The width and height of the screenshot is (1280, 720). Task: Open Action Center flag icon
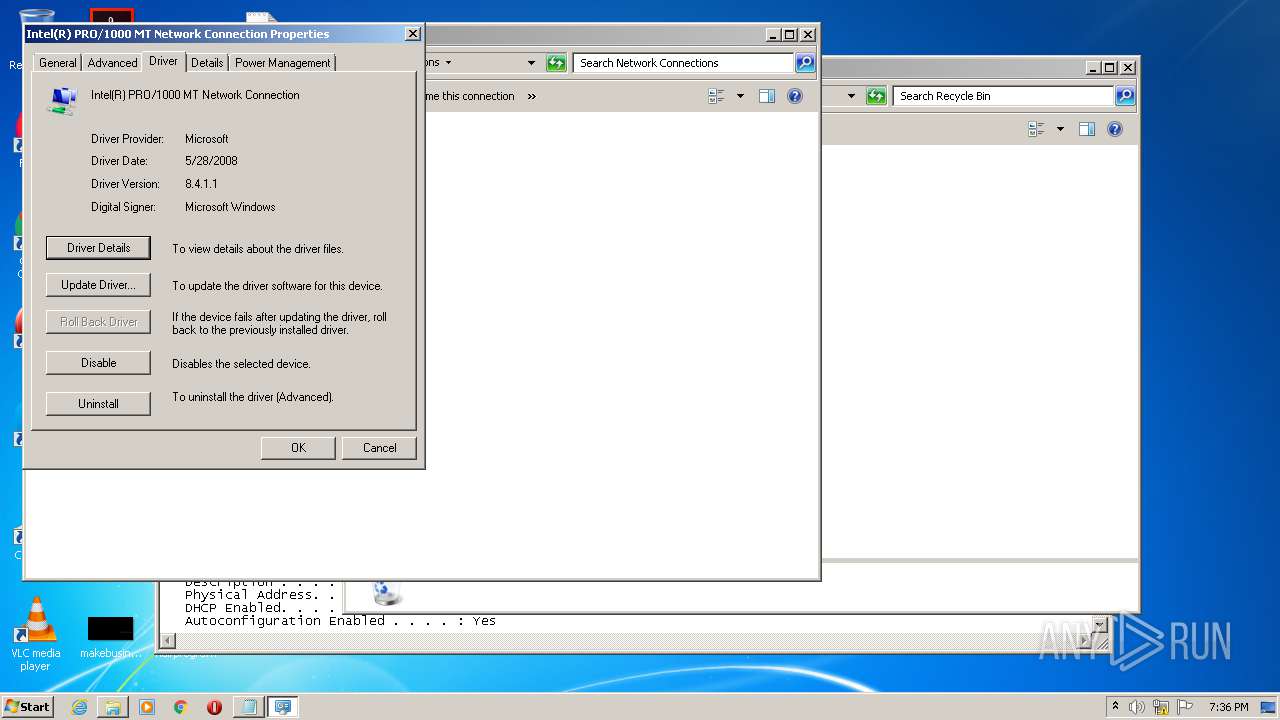coord(1185,707)
